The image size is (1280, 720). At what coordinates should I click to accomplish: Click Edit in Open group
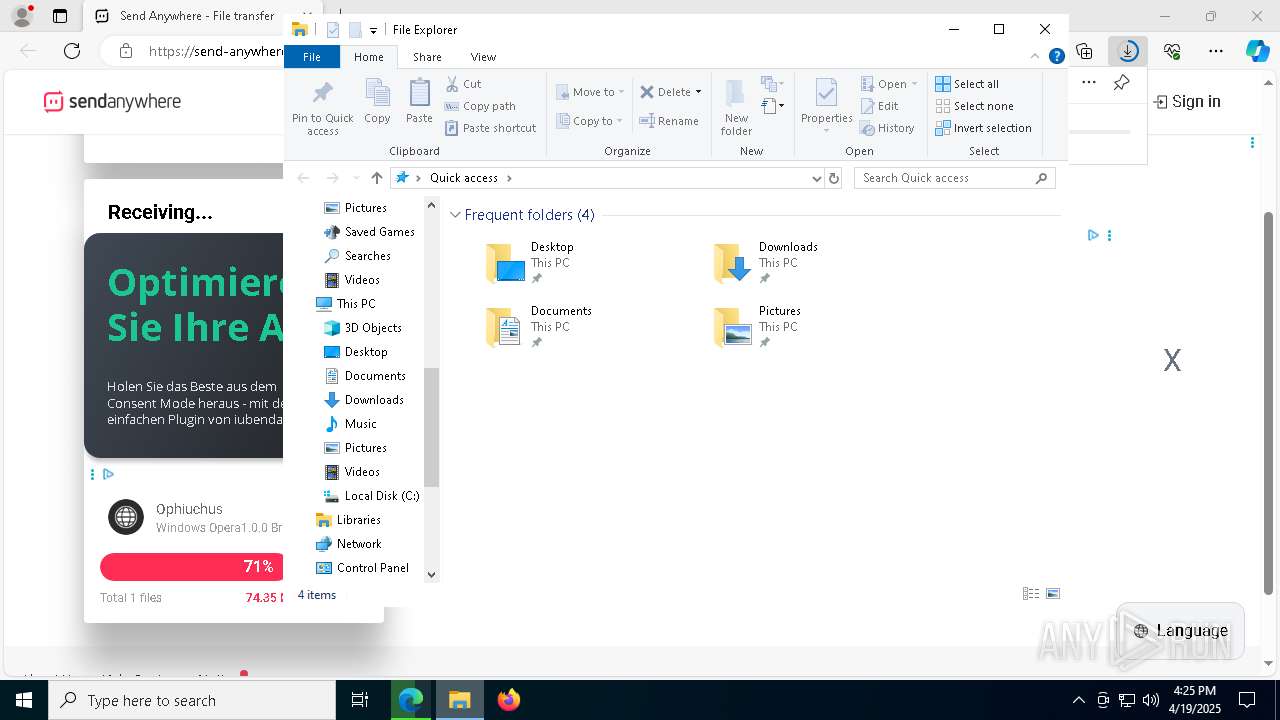coord(879,106)
